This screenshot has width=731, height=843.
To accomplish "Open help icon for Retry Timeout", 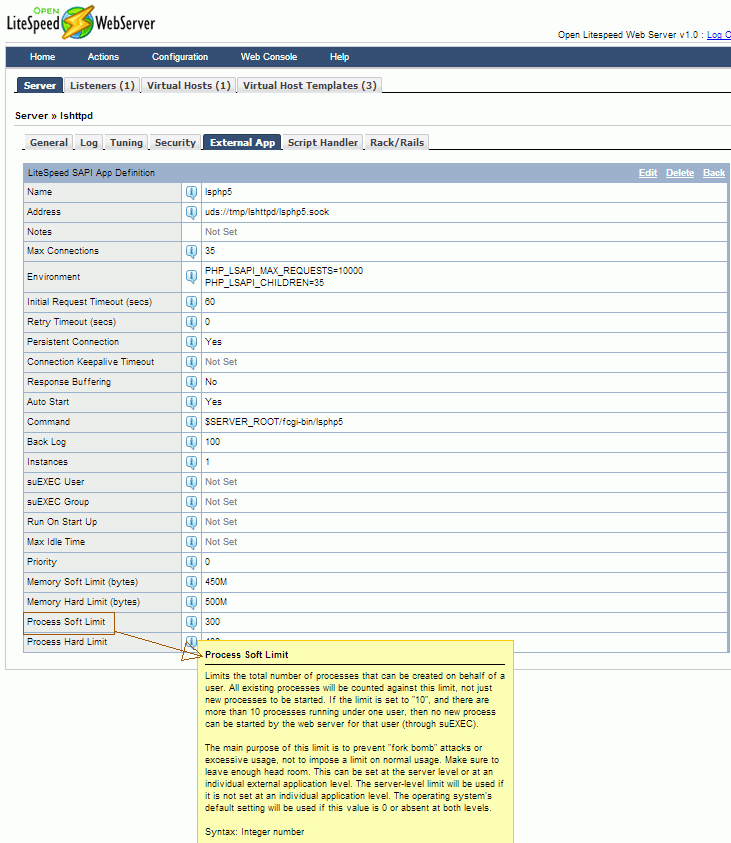I will coord(191,322).
